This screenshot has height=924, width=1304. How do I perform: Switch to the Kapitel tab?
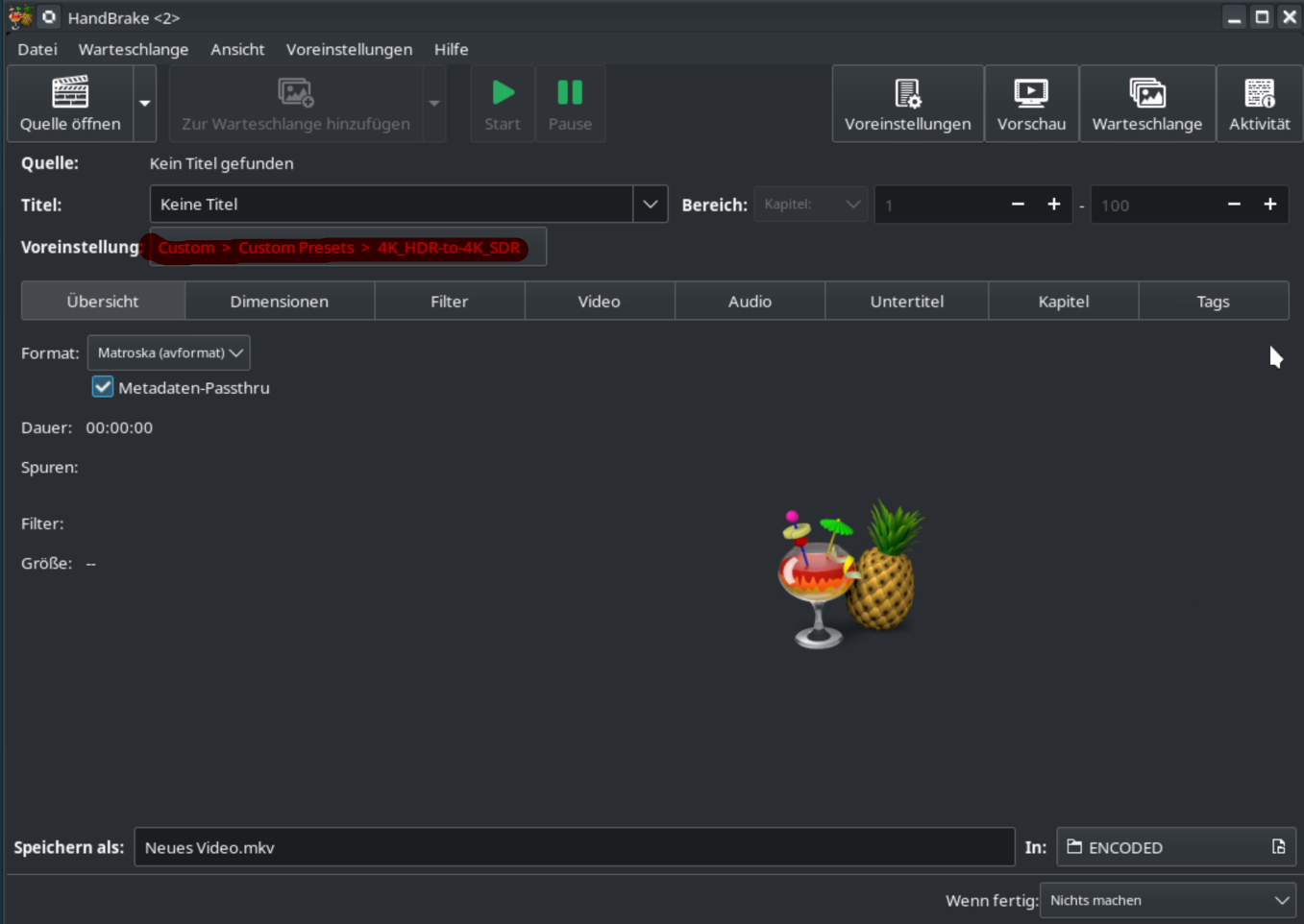1064,301
